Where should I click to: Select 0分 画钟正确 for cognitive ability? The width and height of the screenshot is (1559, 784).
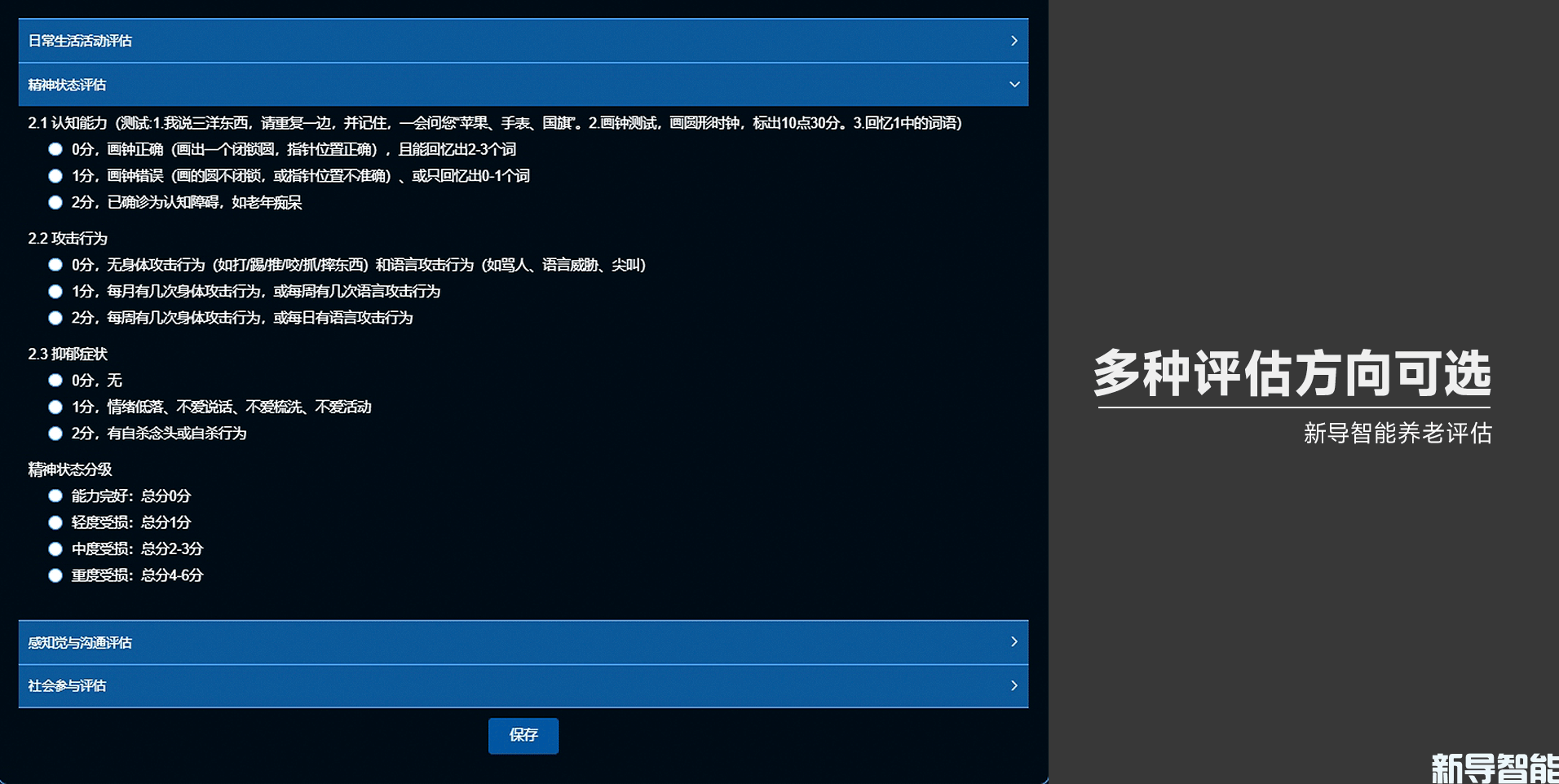[55, 149]
